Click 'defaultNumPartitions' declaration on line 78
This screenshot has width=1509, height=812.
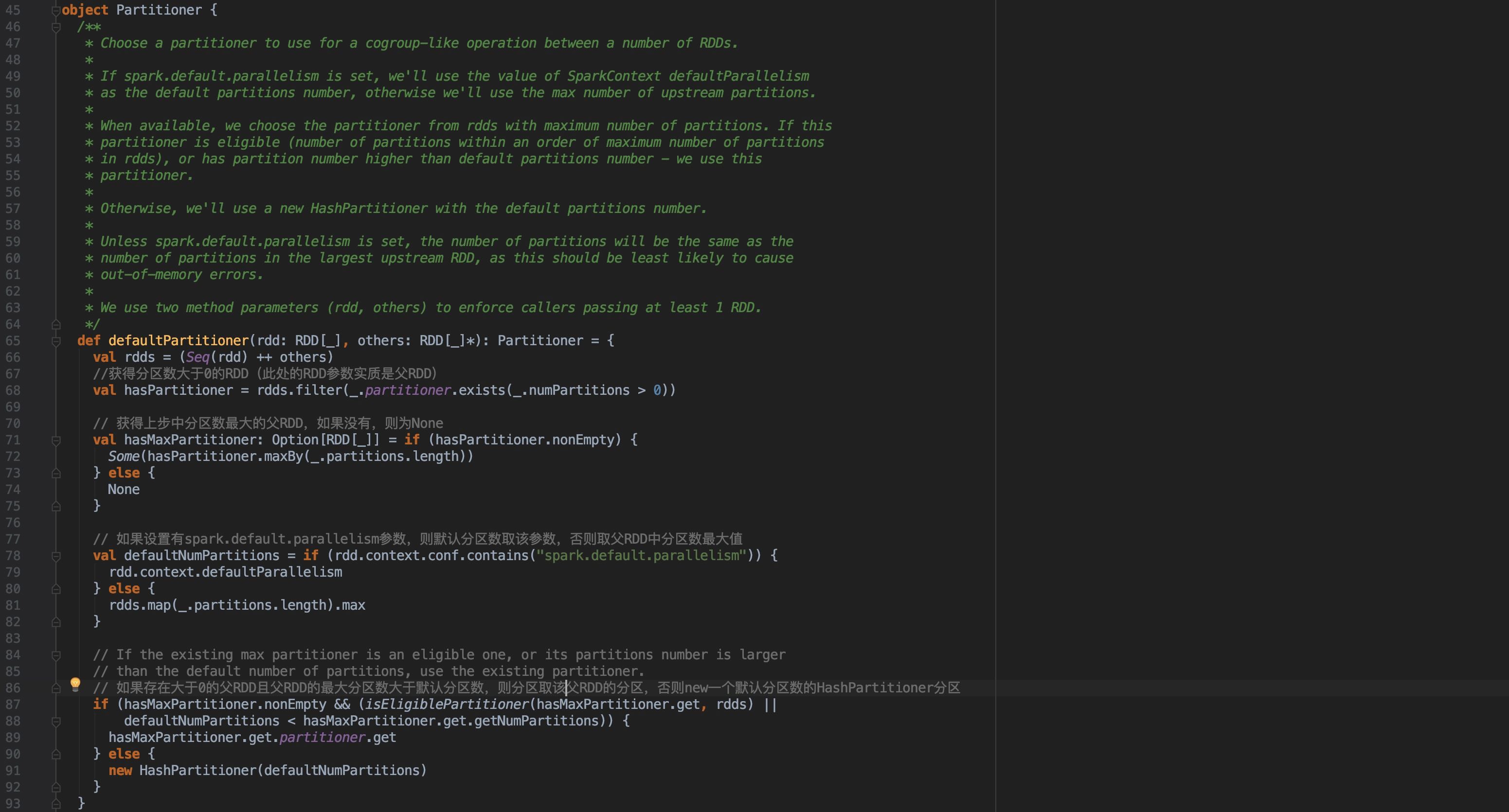point(202,556)
